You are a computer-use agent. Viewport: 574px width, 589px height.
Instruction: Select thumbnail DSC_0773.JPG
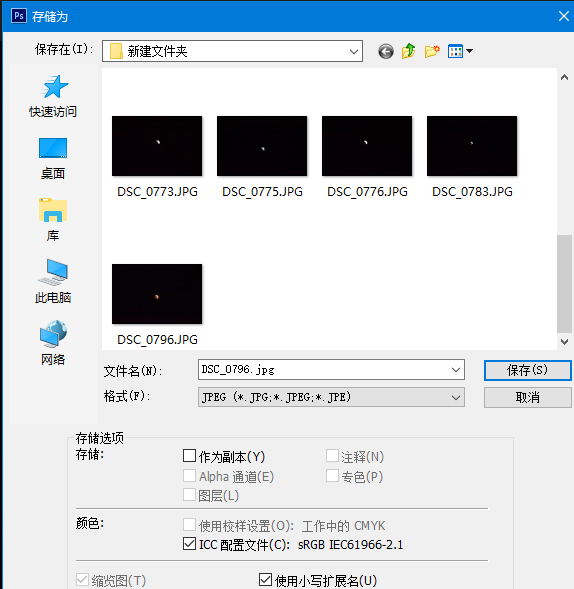coord(157,146)
